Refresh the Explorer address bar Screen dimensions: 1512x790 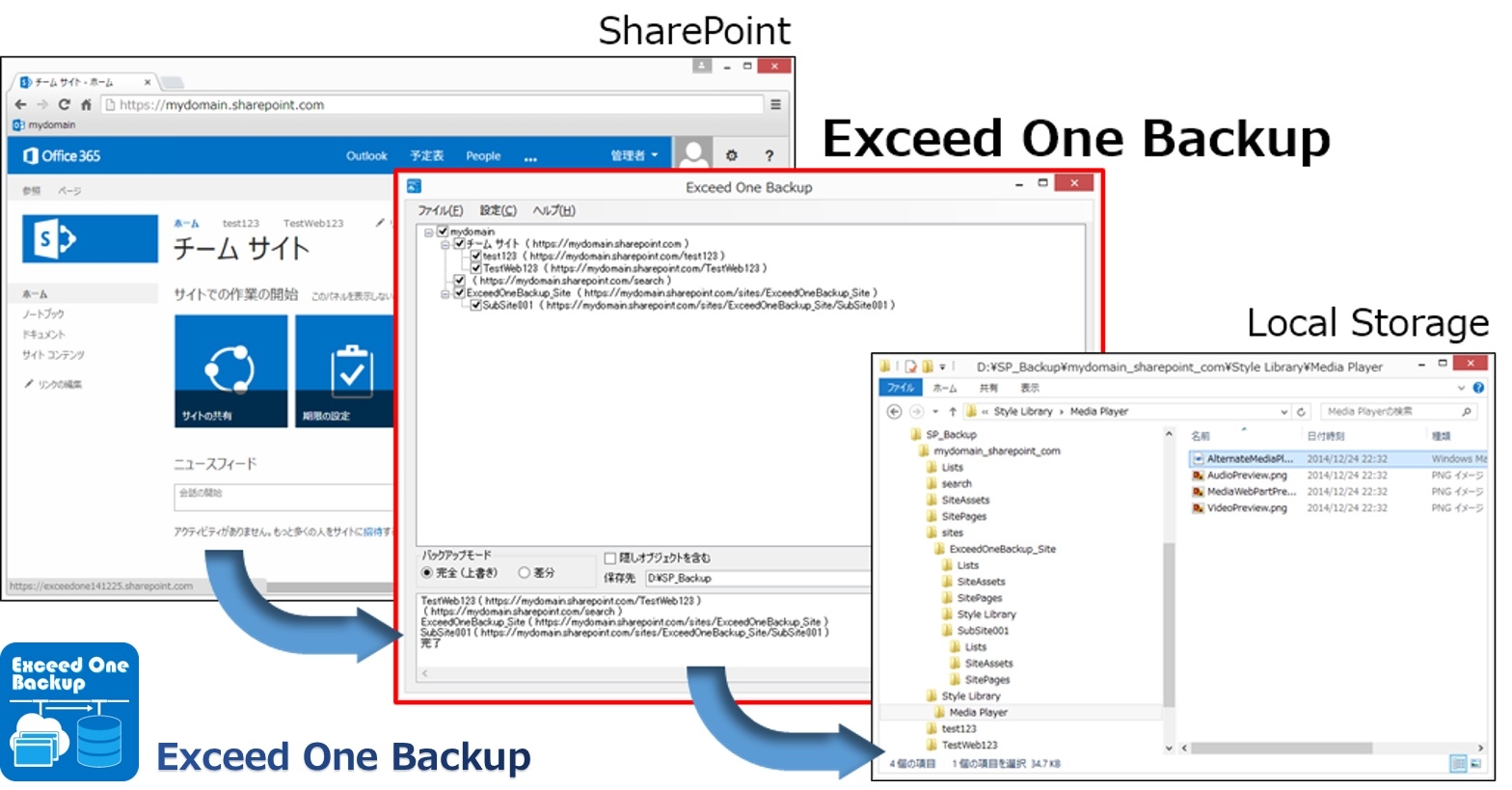tap(1301, 412)
